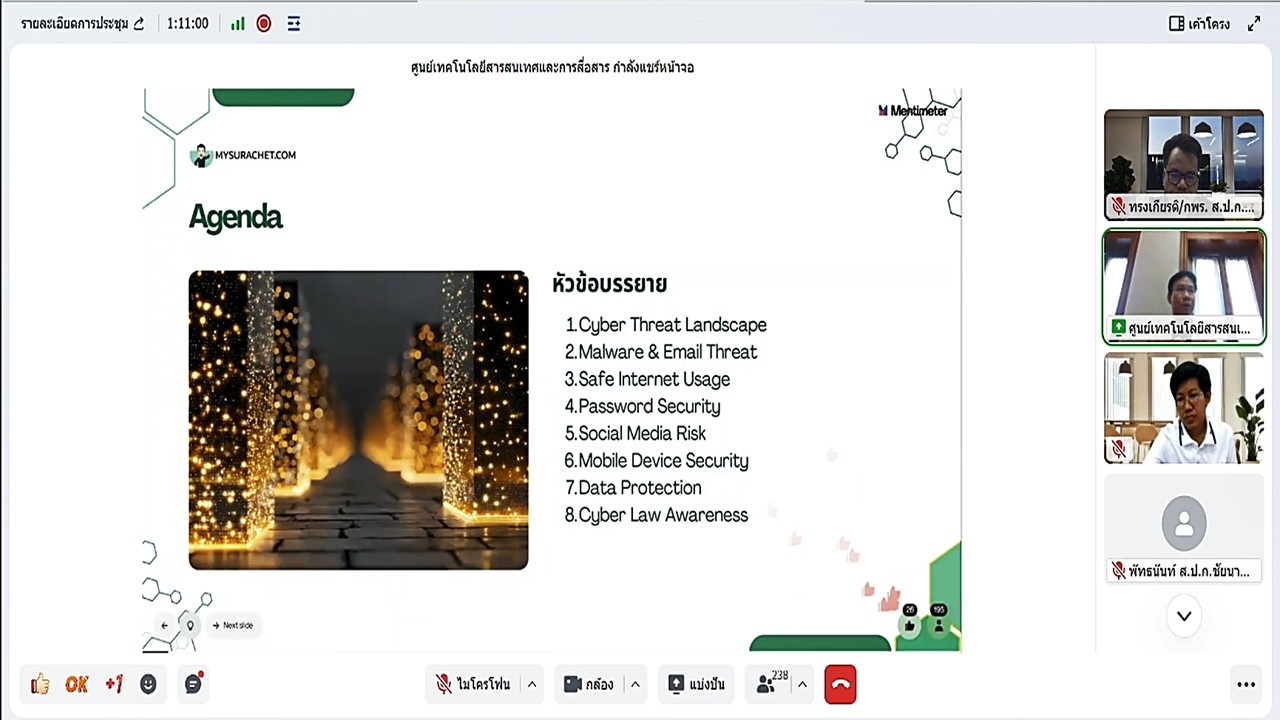The width and height of the screenshot is (1280, 720).
Task: Click the settings sliders icon in top bar
Action: coord(293,23)
